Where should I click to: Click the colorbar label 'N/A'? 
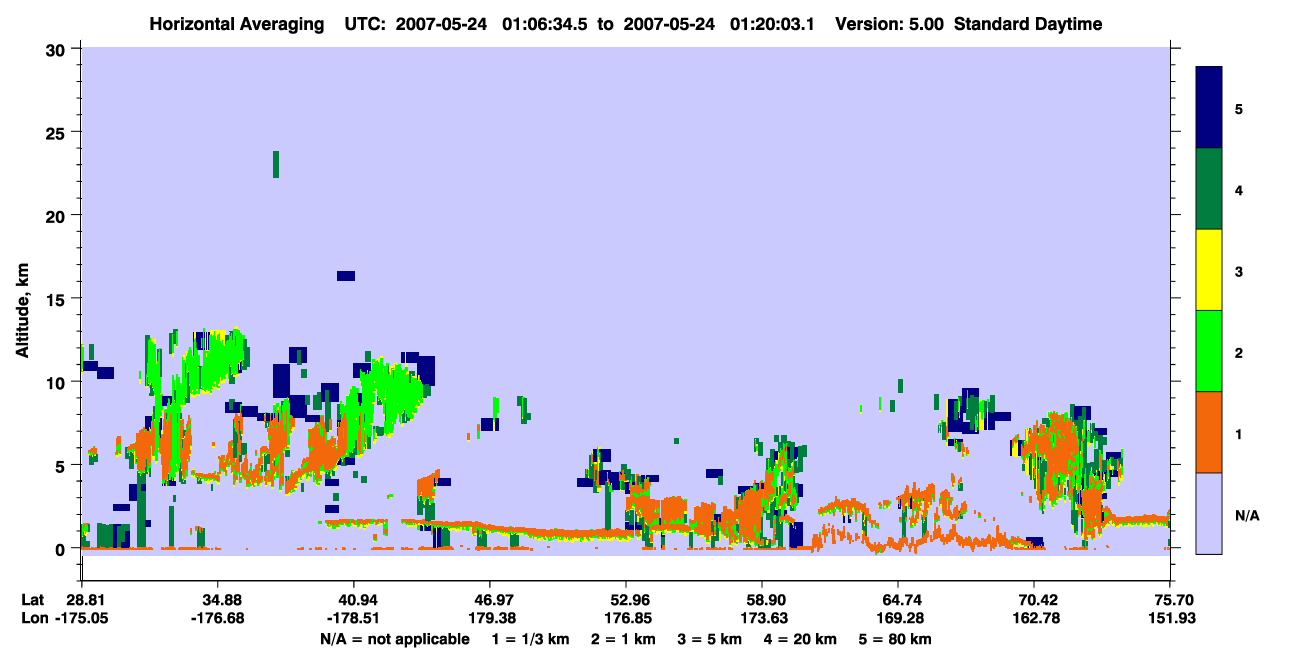[x=1246, y=515]
